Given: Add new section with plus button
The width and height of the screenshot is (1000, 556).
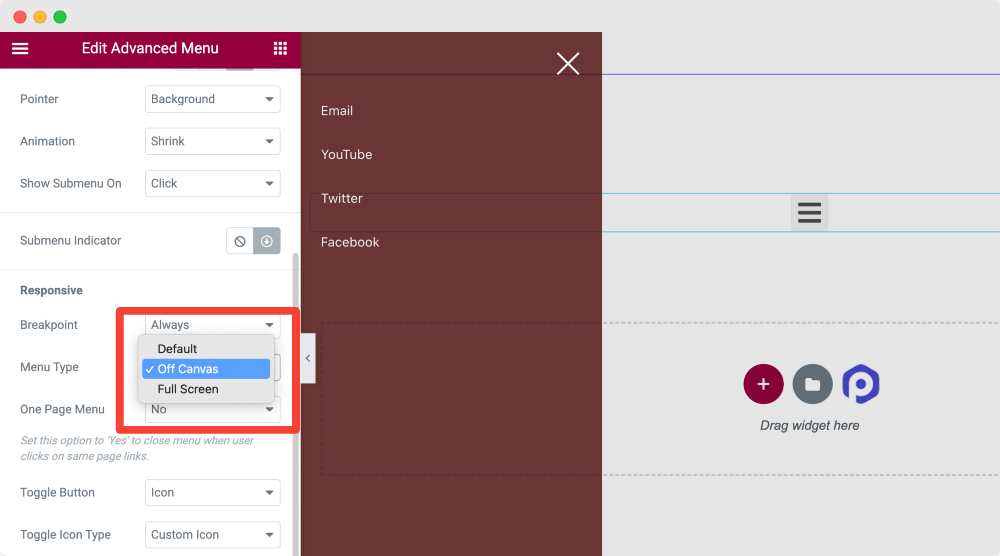Looking at the screenshot, I should click(x=763, y=384).
